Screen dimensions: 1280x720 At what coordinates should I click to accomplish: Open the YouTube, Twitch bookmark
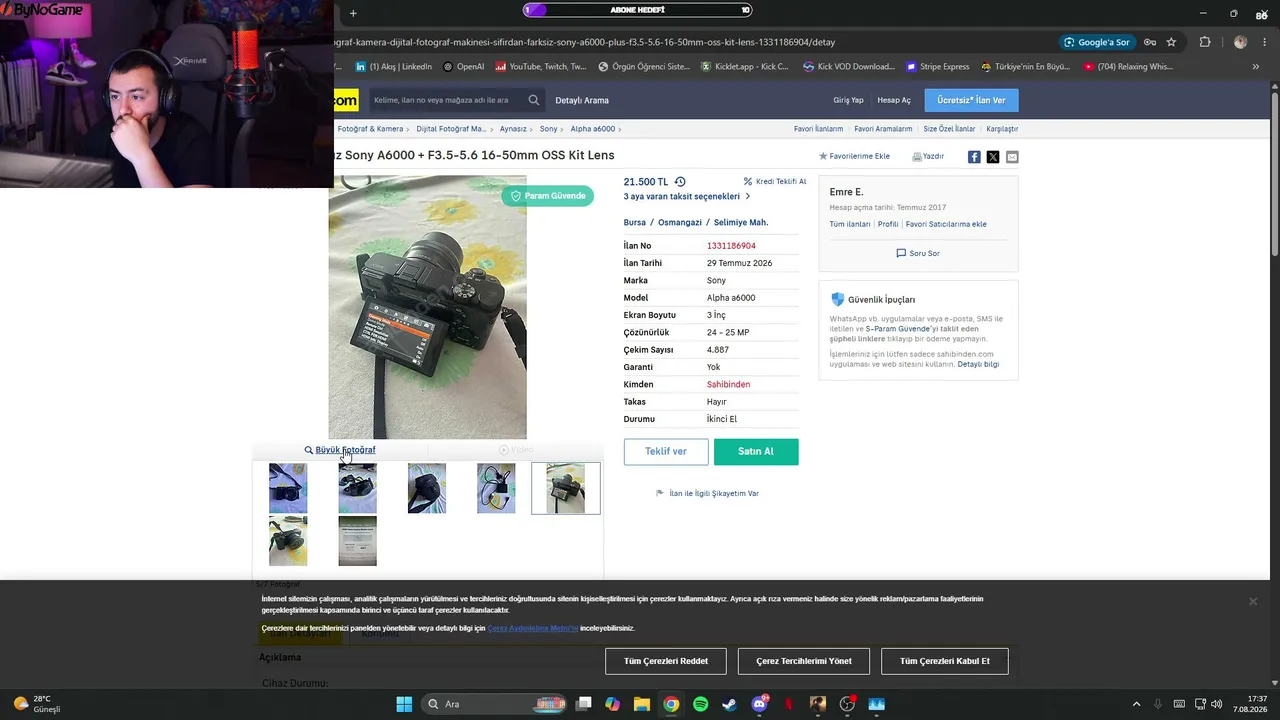(x=540, y=67)
